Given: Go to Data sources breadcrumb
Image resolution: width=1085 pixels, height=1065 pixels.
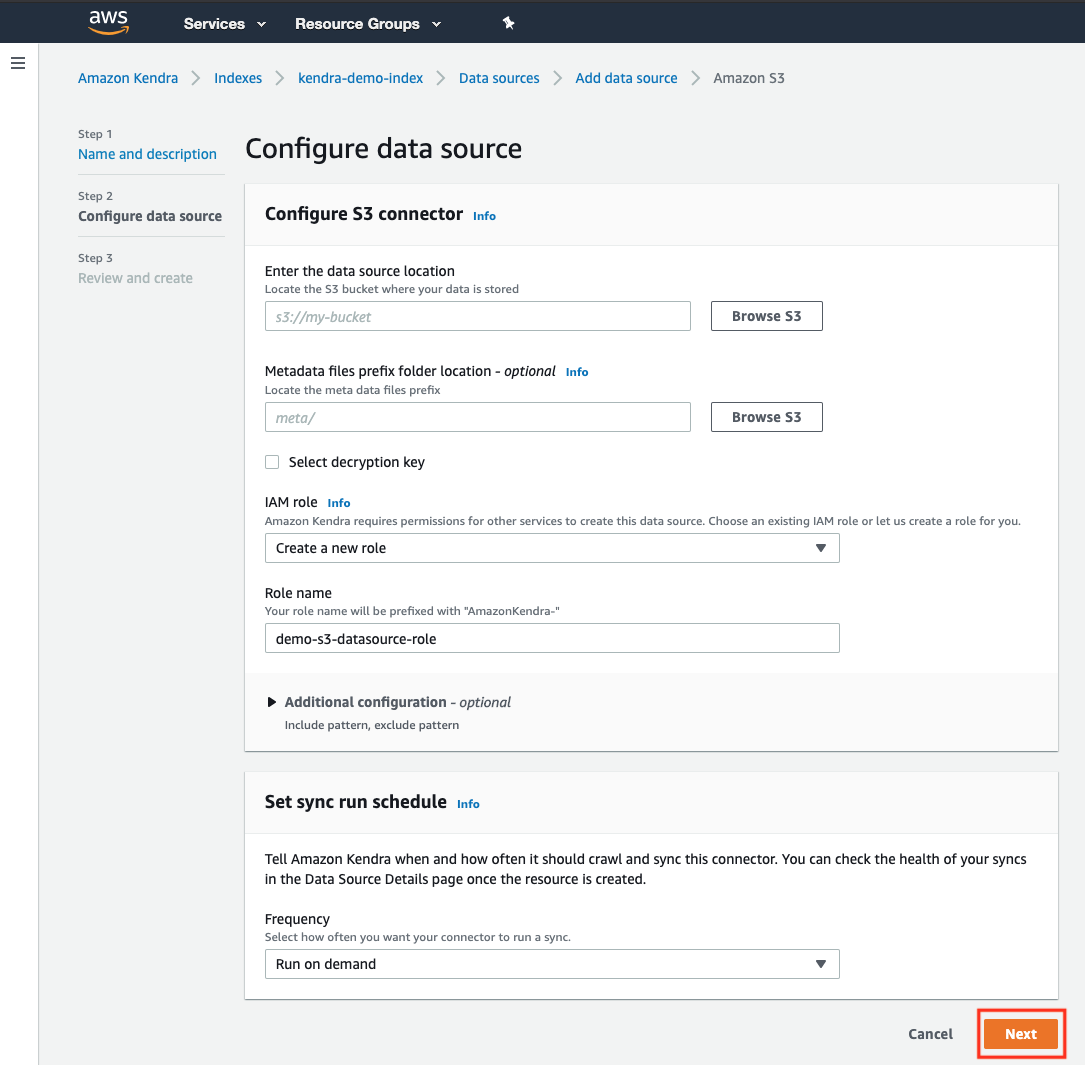Looking at the screenshot, I should 499,78.
